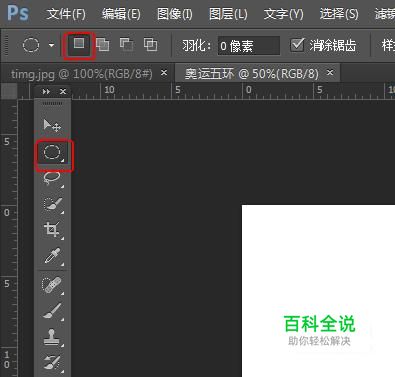Click the New selection mode icon
This screenshot has width=395, height=377.
click(x=79, y=45)
